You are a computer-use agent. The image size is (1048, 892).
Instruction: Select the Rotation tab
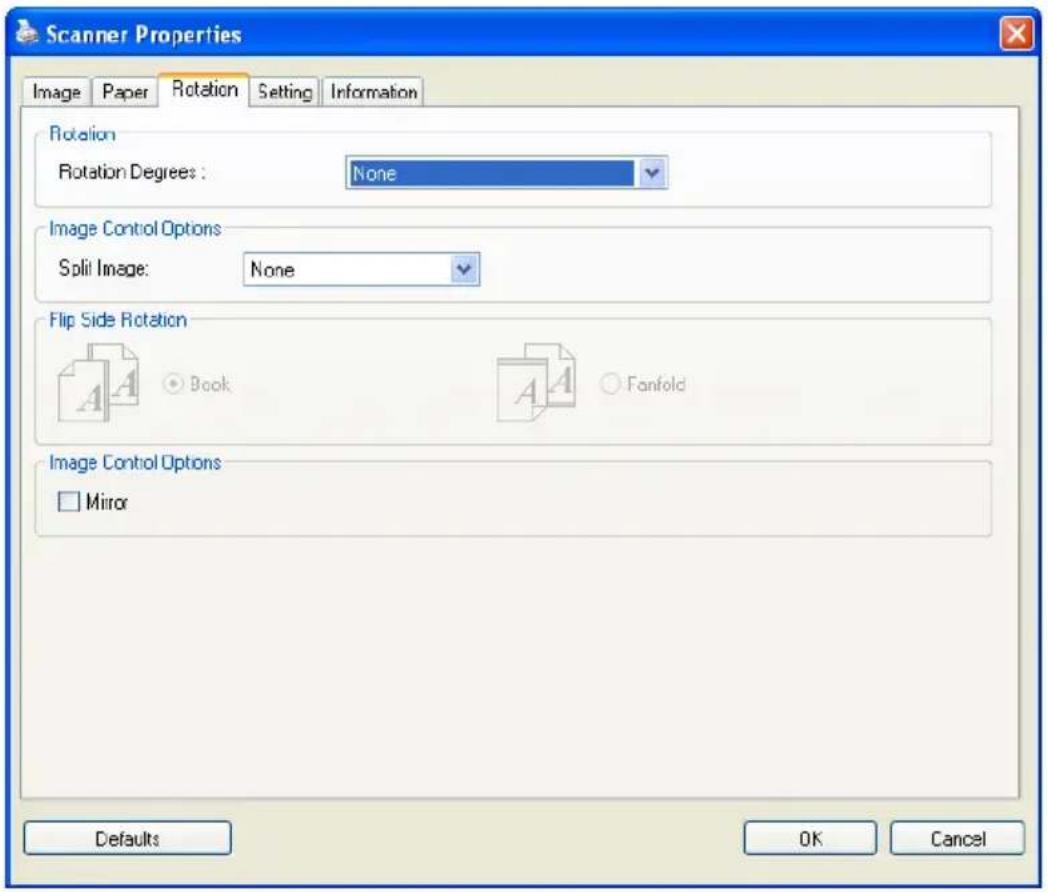click(205, 89)
